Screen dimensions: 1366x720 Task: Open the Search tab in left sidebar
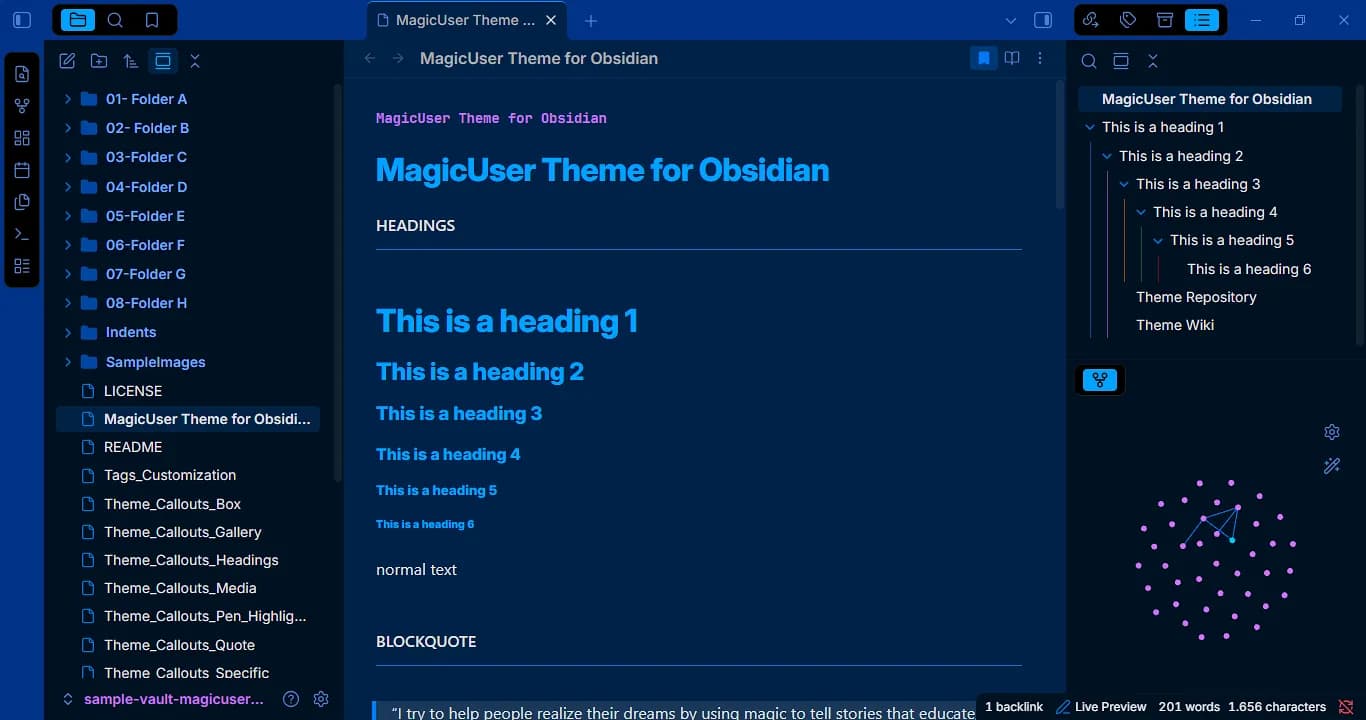[115, 20]
